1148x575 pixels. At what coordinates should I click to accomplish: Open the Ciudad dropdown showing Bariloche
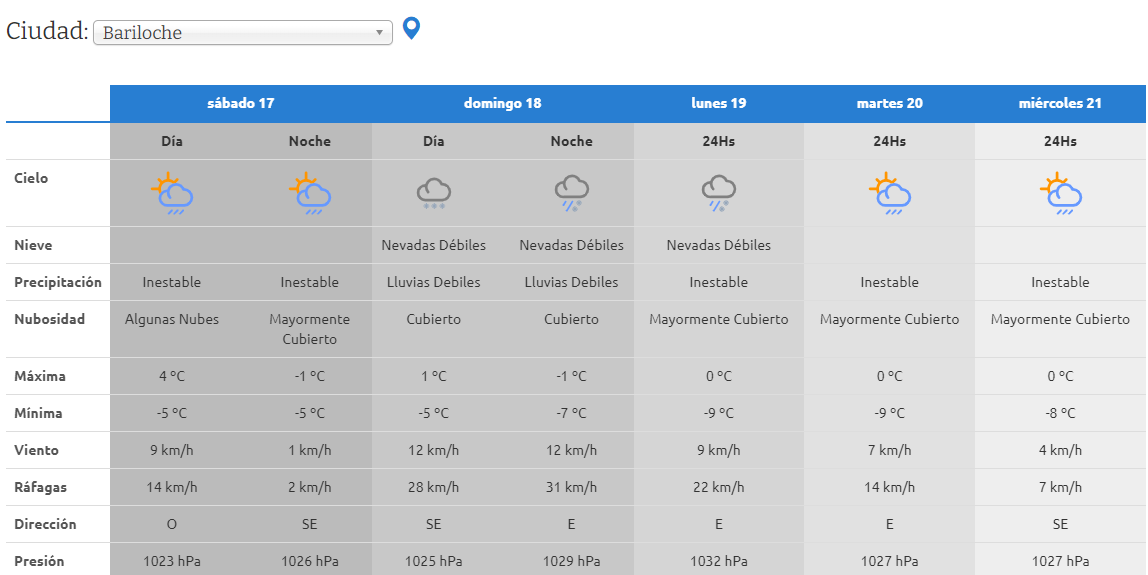(241, 33)
